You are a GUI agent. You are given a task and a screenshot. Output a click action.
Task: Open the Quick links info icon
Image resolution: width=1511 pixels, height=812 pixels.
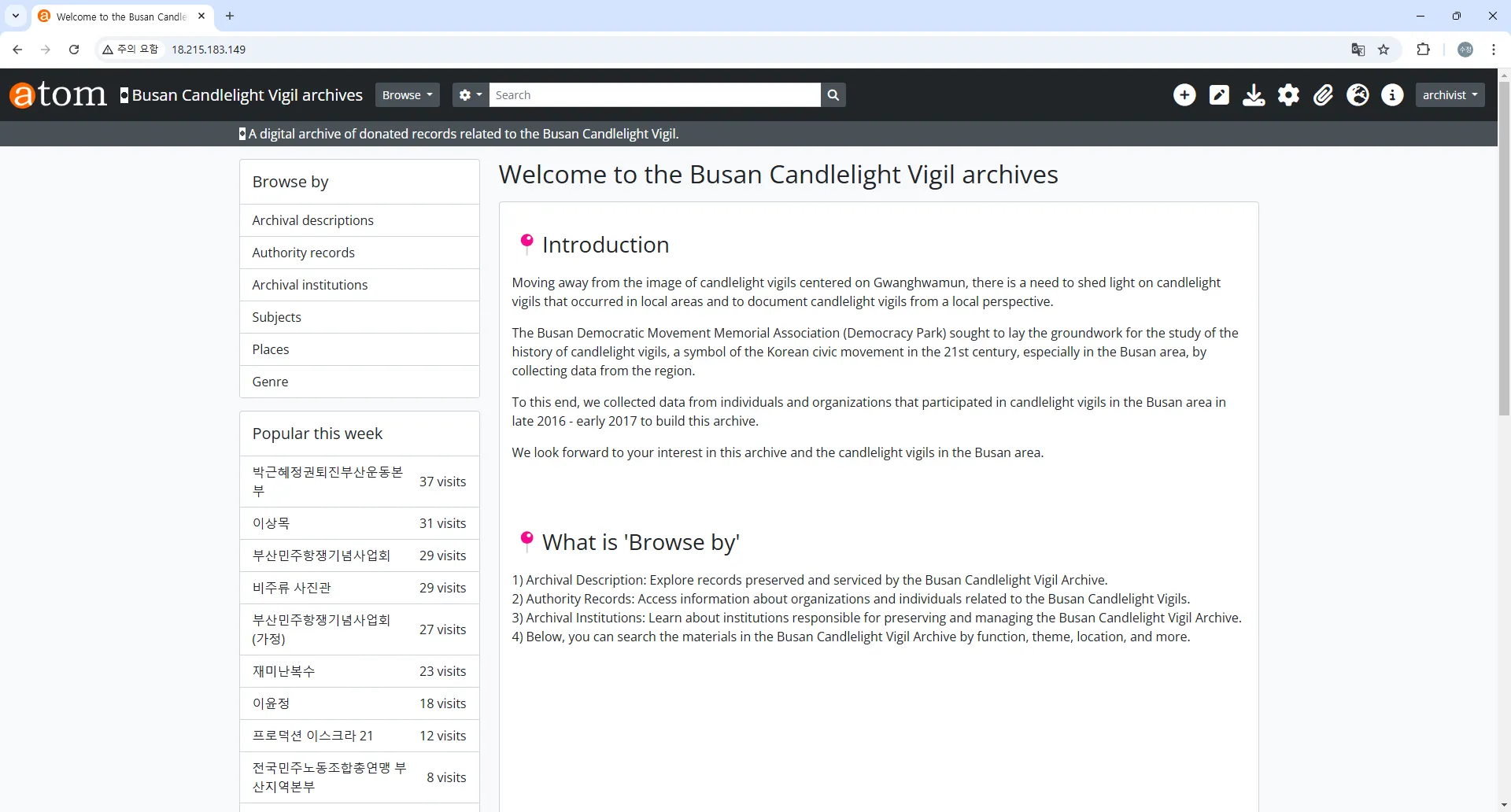[1392, 95]
